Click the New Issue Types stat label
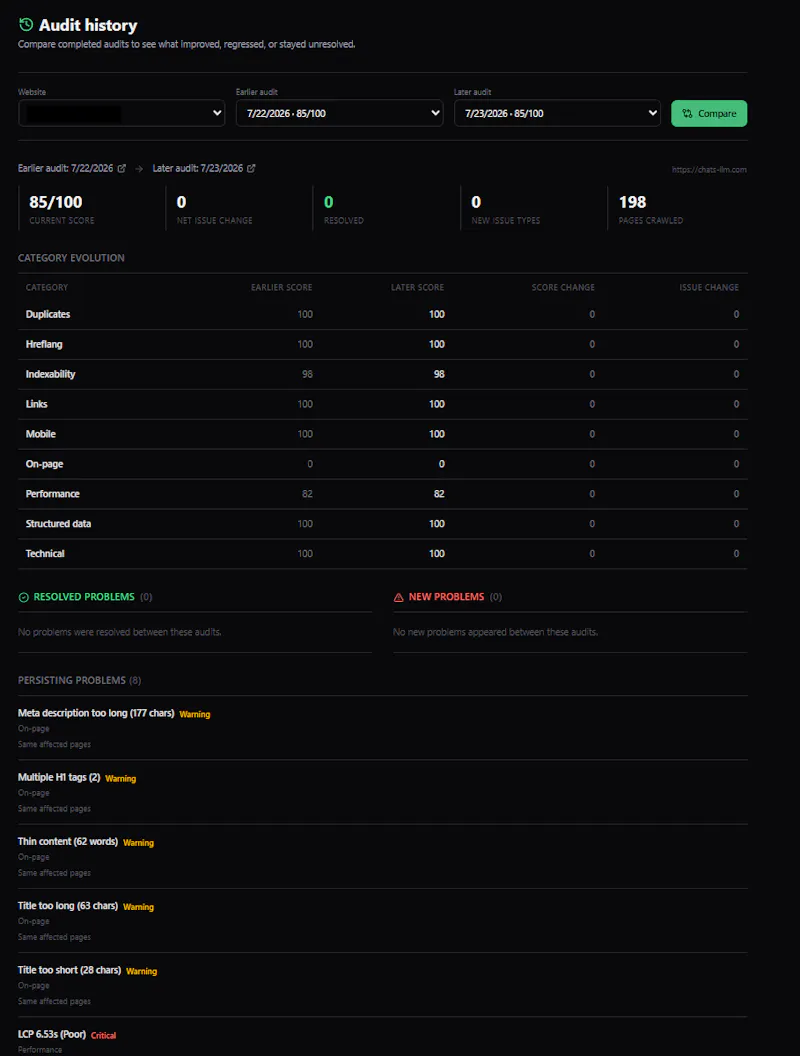Viewport: 800px width, 1056px height. pos(506,221)
